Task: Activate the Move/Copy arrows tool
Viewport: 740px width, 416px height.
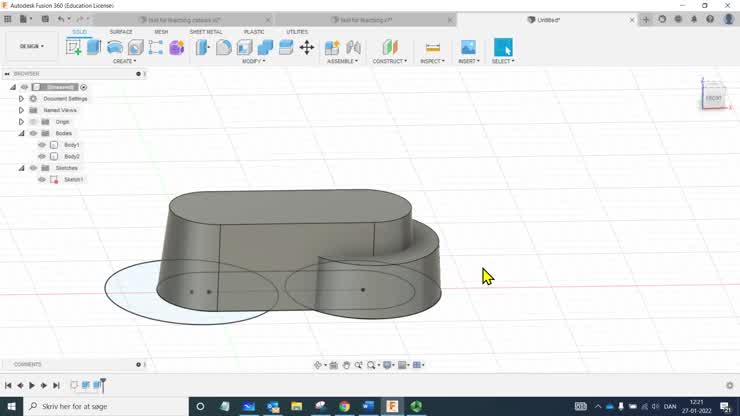Action: 307,47
